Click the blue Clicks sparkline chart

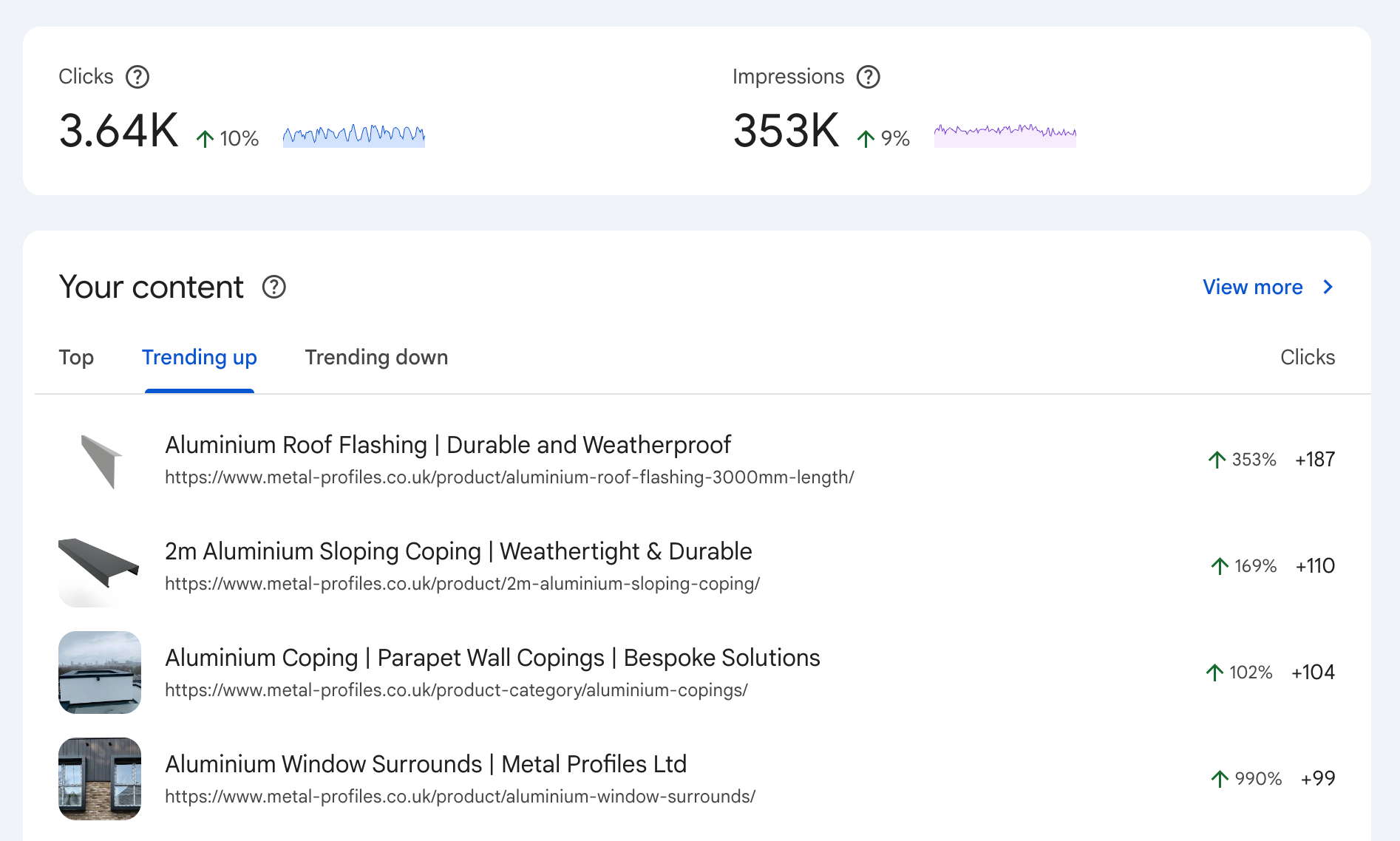click(354, 135)
